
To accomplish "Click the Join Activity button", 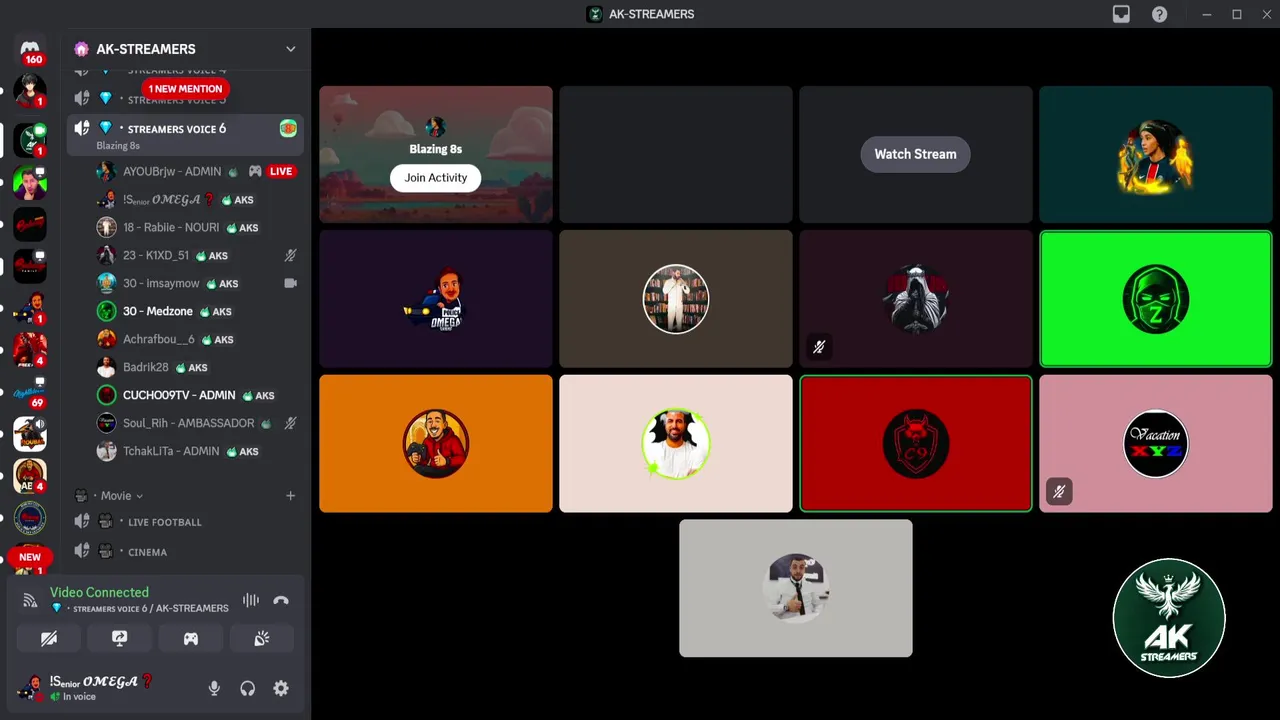I will pyautogui.click(x=435, y=177).
